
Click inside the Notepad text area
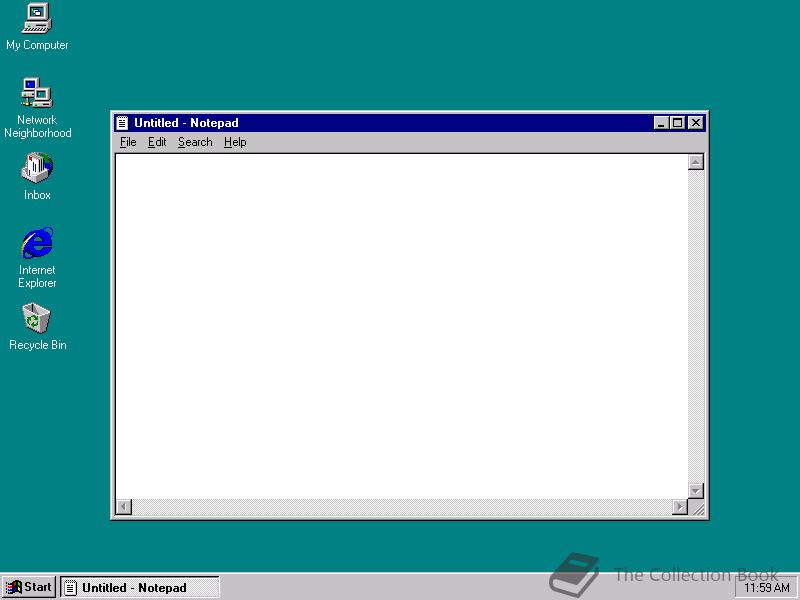tap(402, 326)
